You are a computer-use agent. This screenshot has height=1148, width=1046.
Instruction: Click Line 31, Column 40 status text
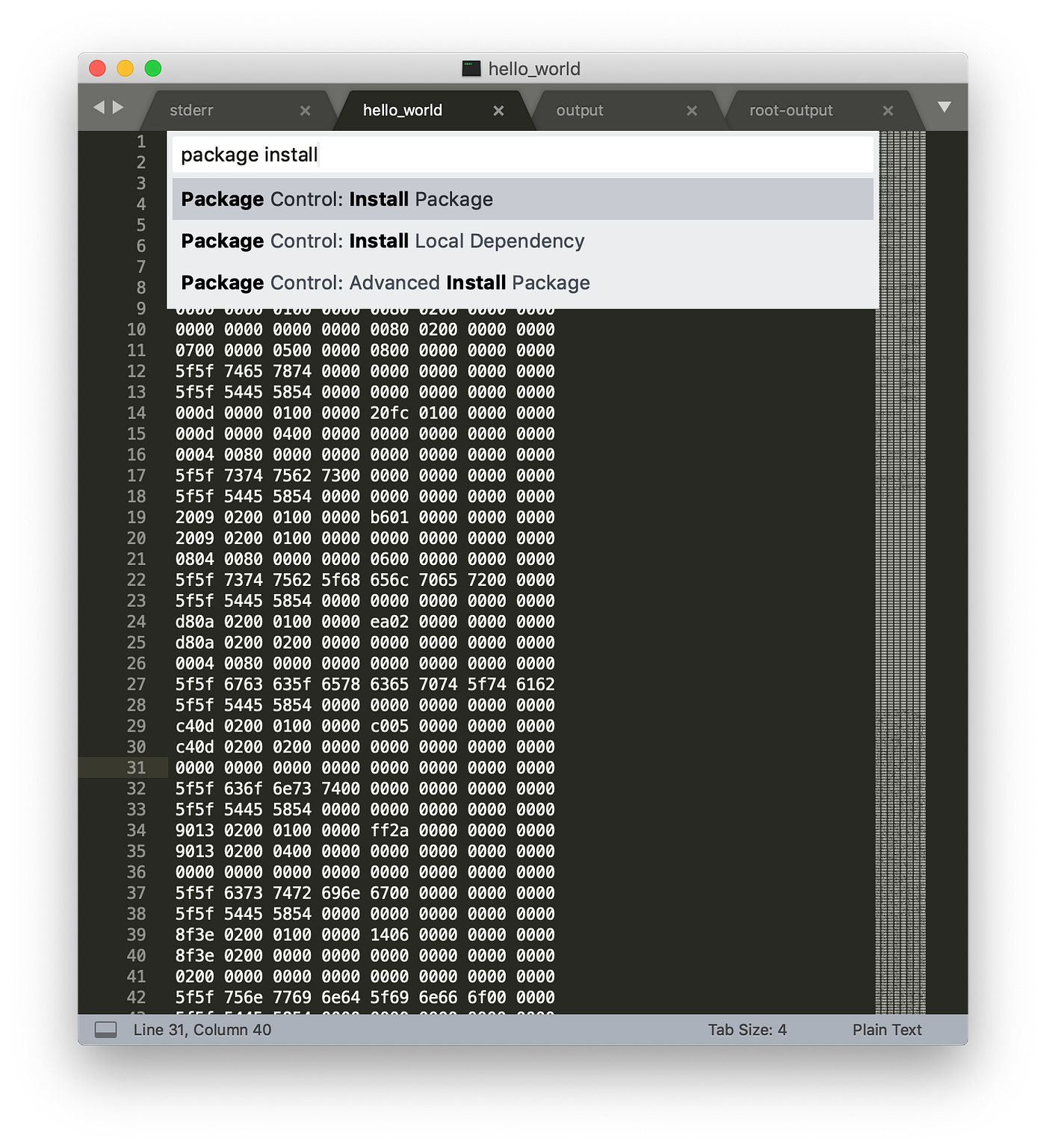coord(202,1030)
